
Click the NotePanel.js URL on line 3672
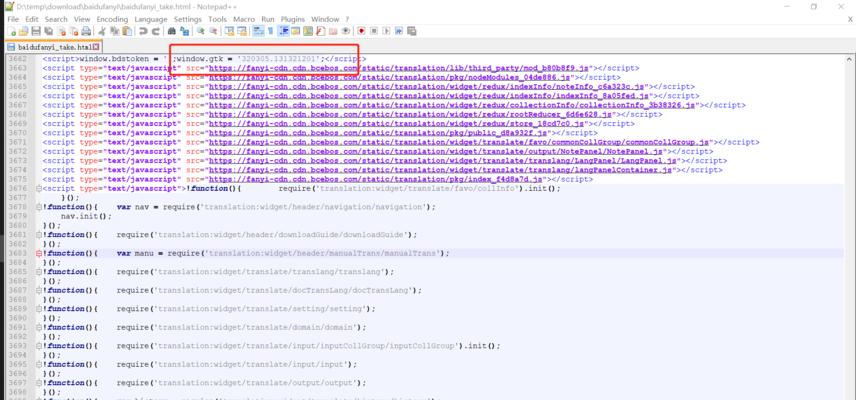point(436,152)
